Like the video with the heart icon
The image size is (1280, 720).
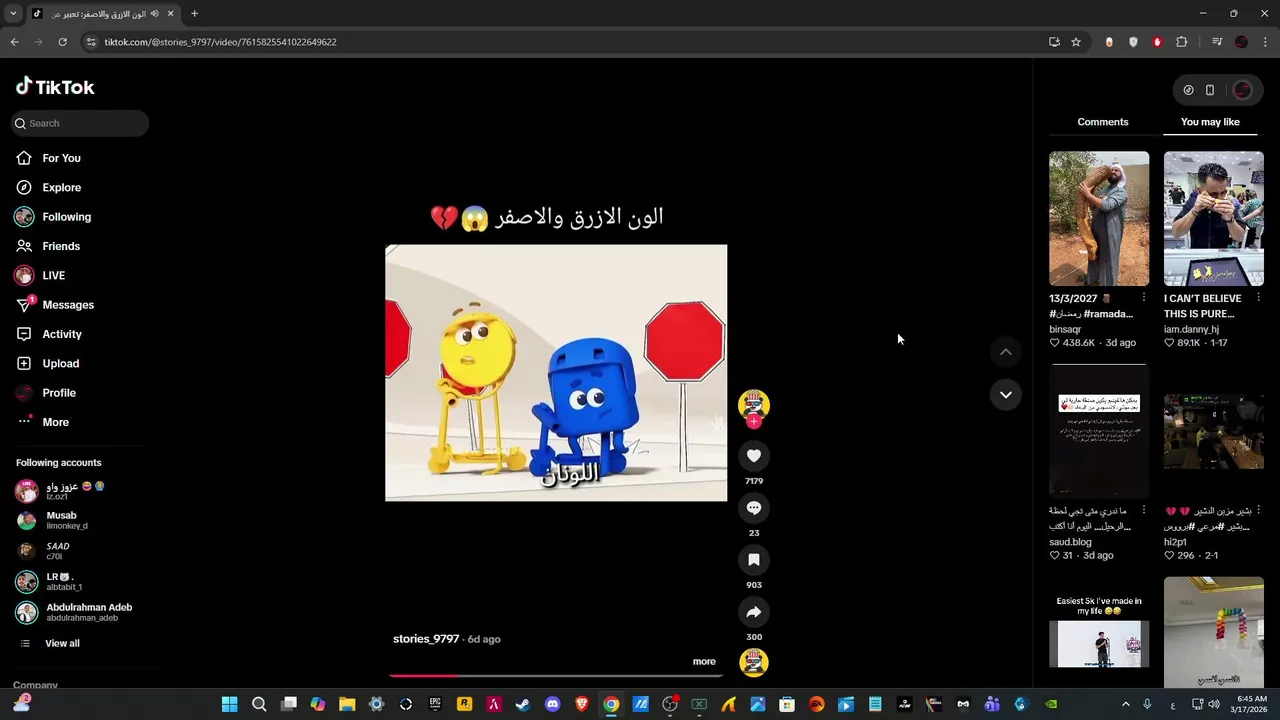tap(754, 456)
